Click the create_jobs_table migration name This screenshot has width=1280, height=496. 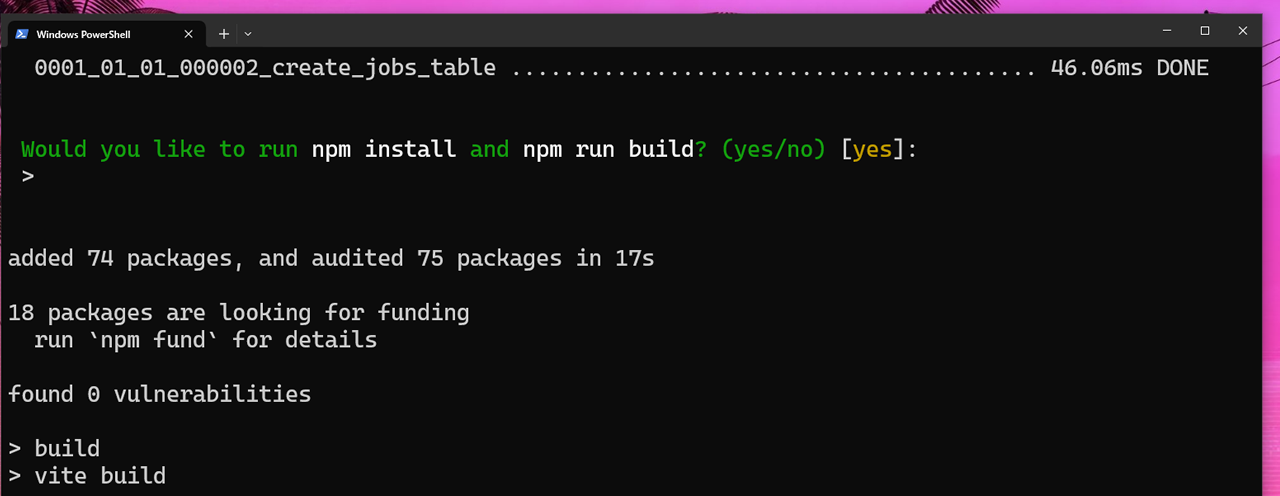coord(265,68)
